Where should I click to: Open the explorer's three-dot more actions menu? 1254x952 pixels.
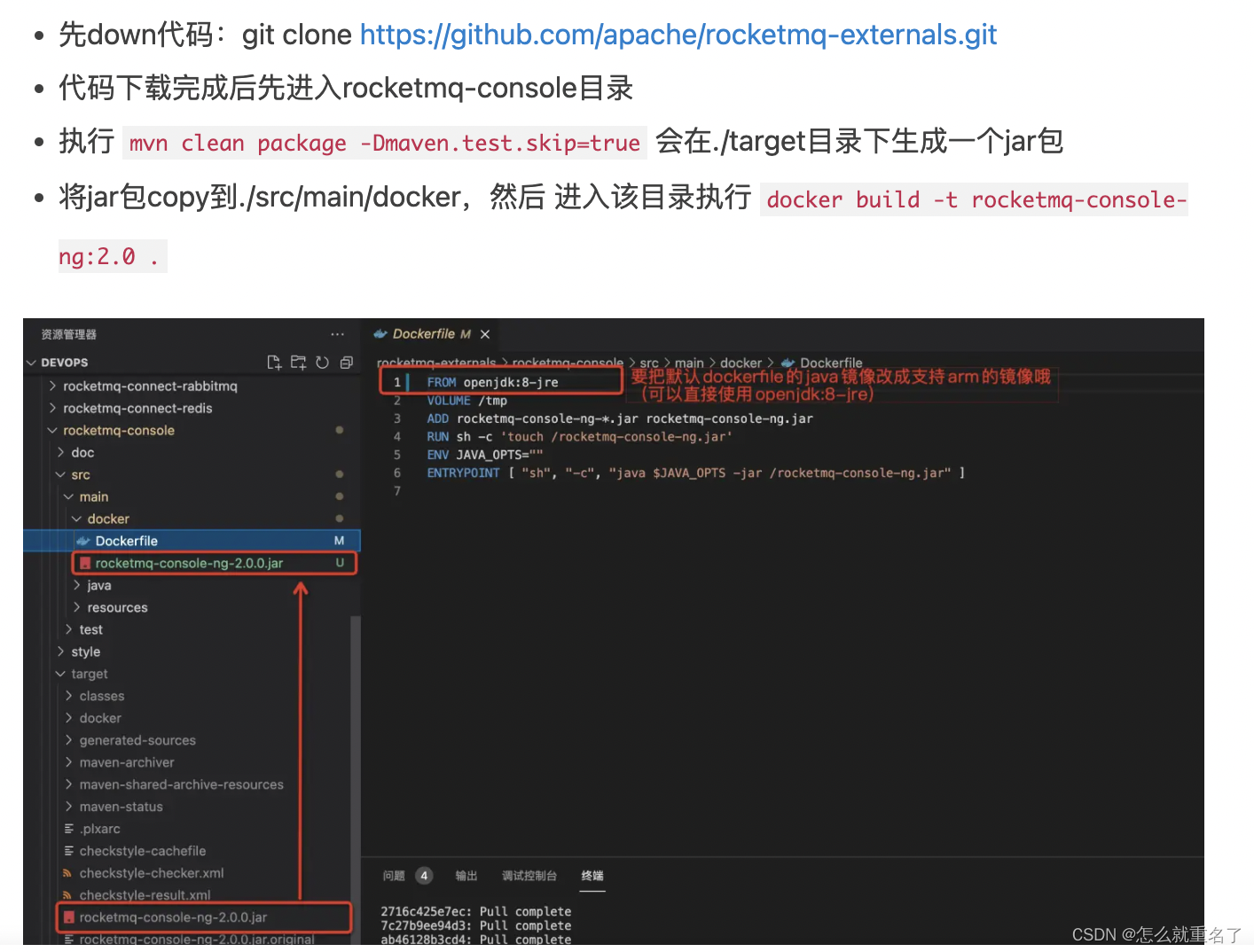pyautogui.click(x=337, y=334)
